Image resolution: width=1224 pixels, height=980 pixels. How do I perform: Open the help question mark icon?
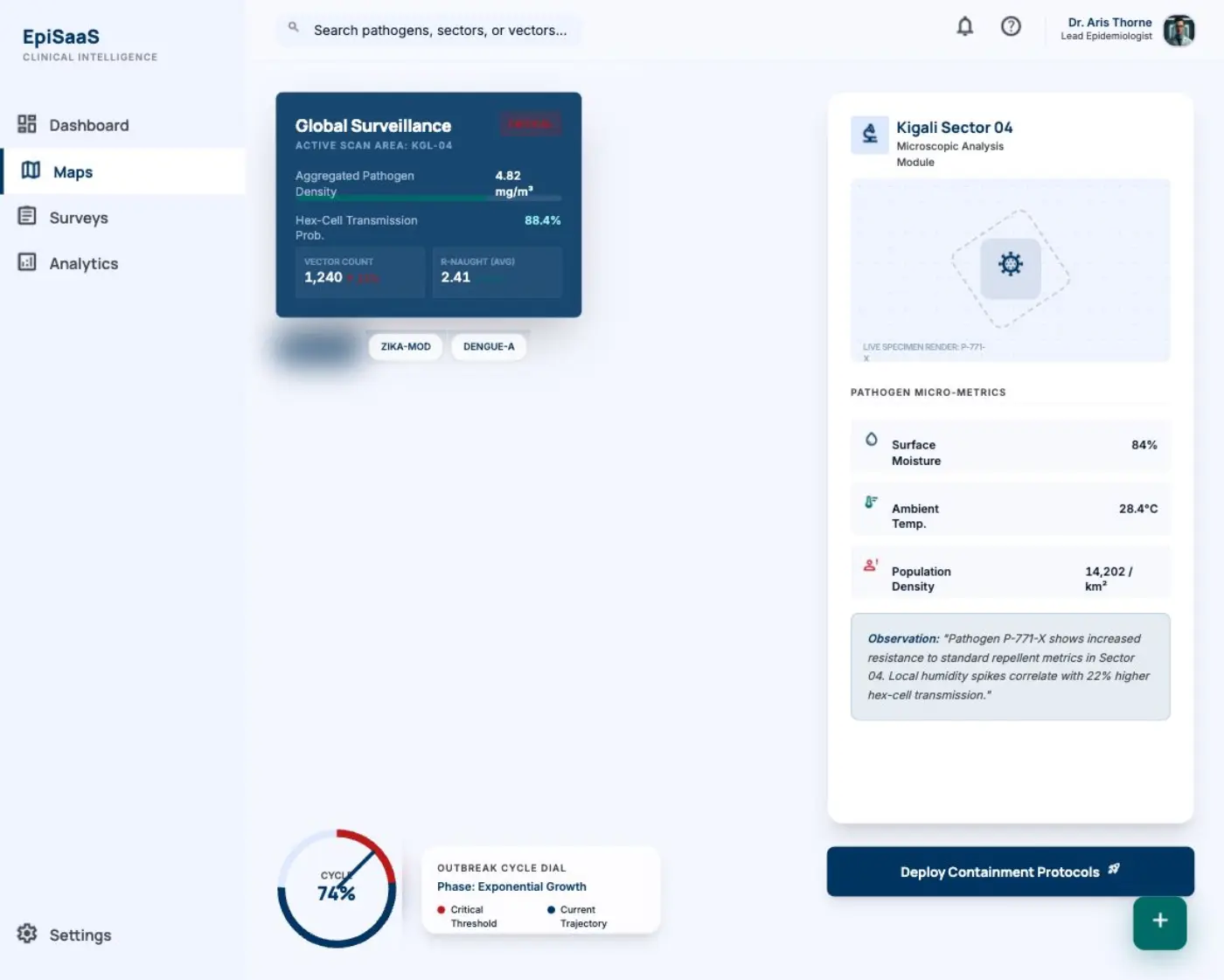pos(1011,26)
